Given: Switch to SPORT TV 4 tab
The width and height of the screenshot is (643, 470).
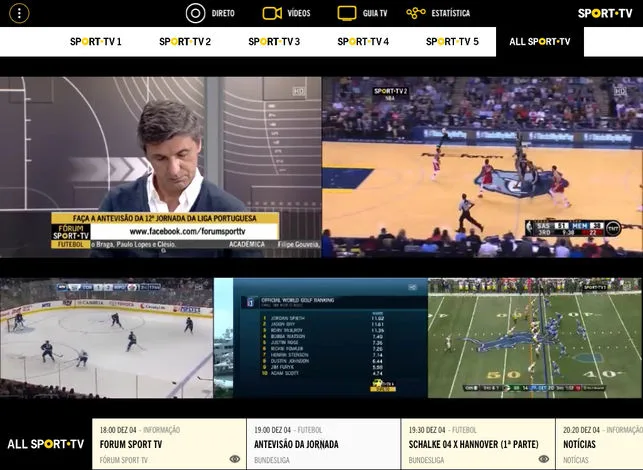Looking at the screenshot, I should coord(363,41).
